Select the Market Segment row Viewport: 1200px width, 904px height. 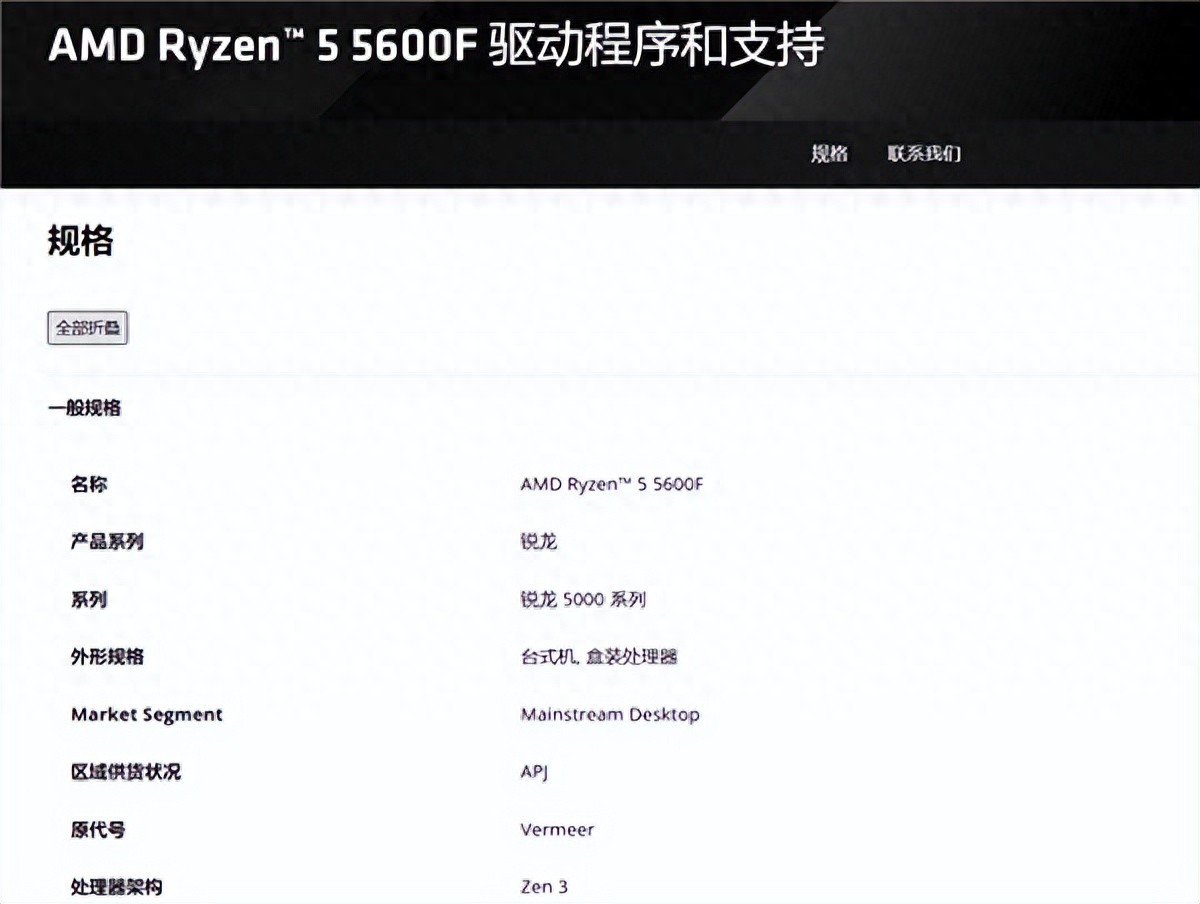[146, 714]
